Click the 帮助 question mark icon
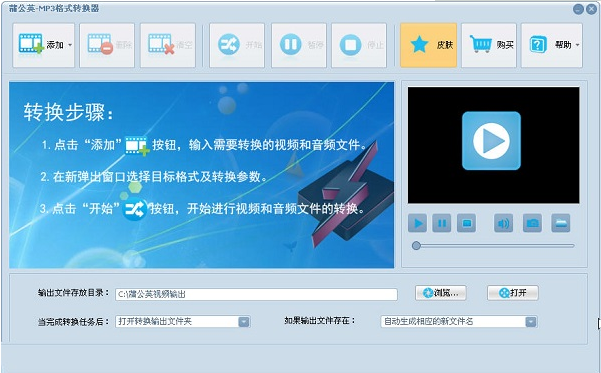Image resolution: width=601 pixels, height=373 pixels. click(x=538, y=45)
